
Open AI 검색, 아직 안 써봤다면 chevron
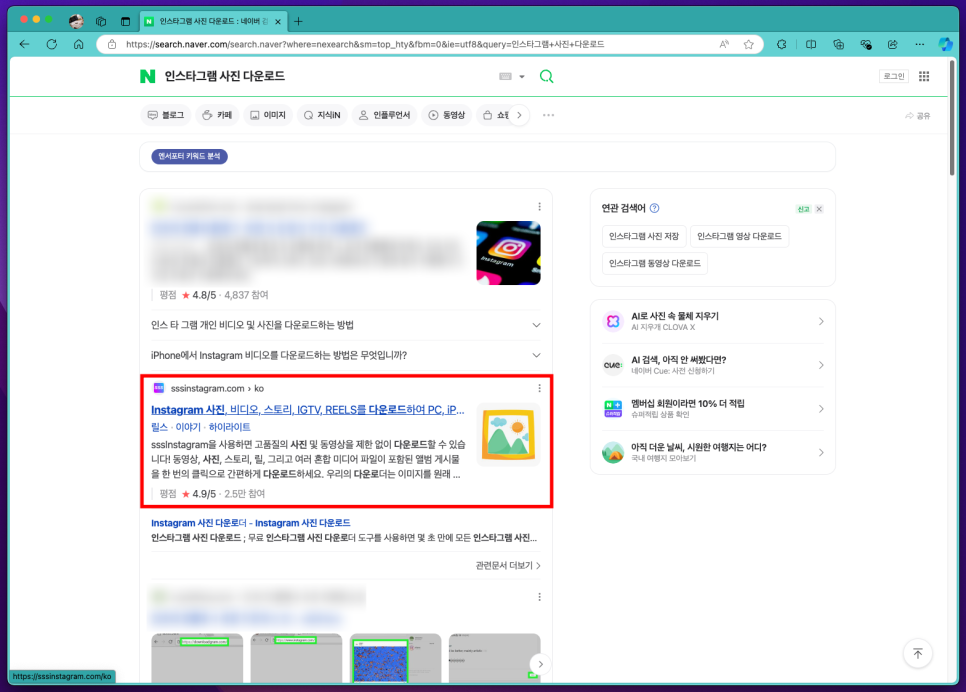pyautogui.click(x=821, y=365)
